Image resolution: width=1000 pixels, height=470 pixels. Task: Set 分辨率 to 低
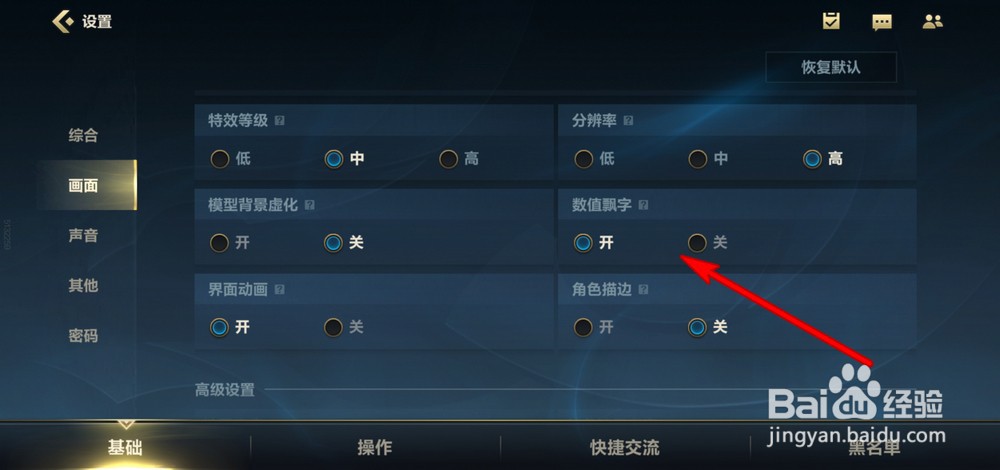tap(594, 158)
